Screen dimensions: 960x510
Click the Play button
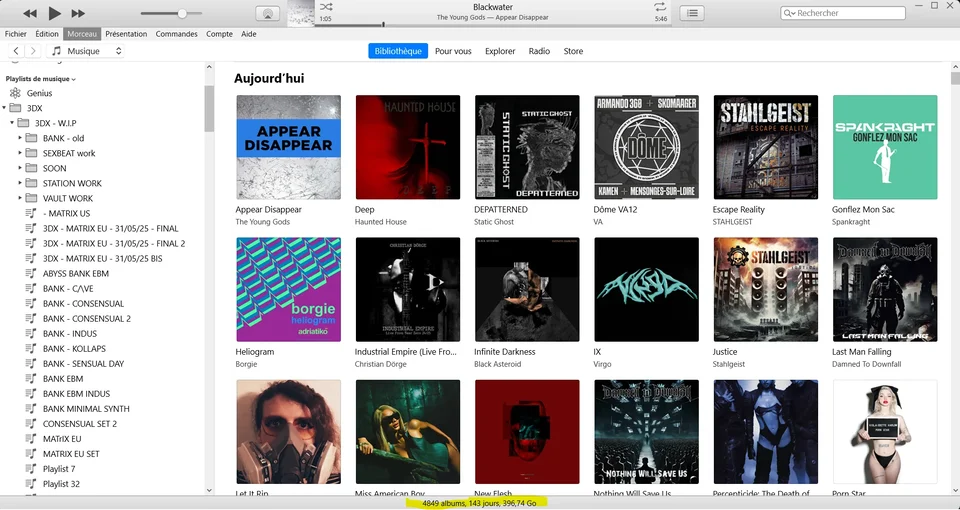coord(54,13)
